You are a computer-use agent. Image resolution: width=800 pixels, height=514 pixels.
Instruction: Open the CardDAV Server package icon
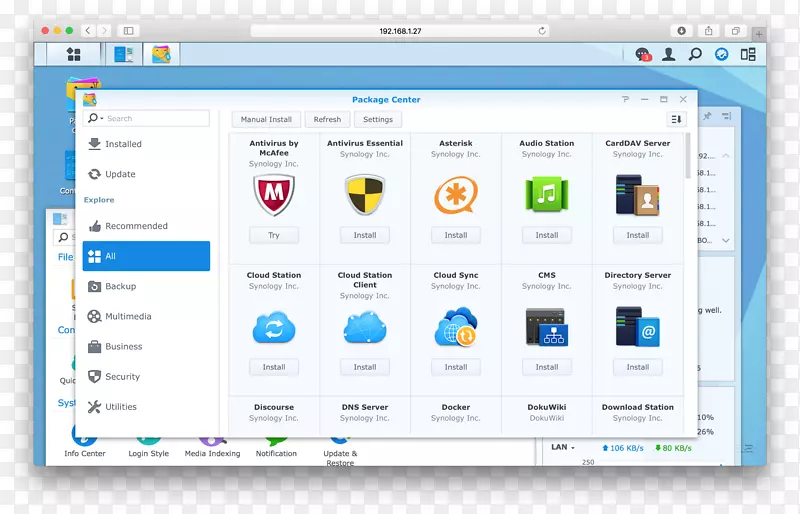[x=637, y=195]
